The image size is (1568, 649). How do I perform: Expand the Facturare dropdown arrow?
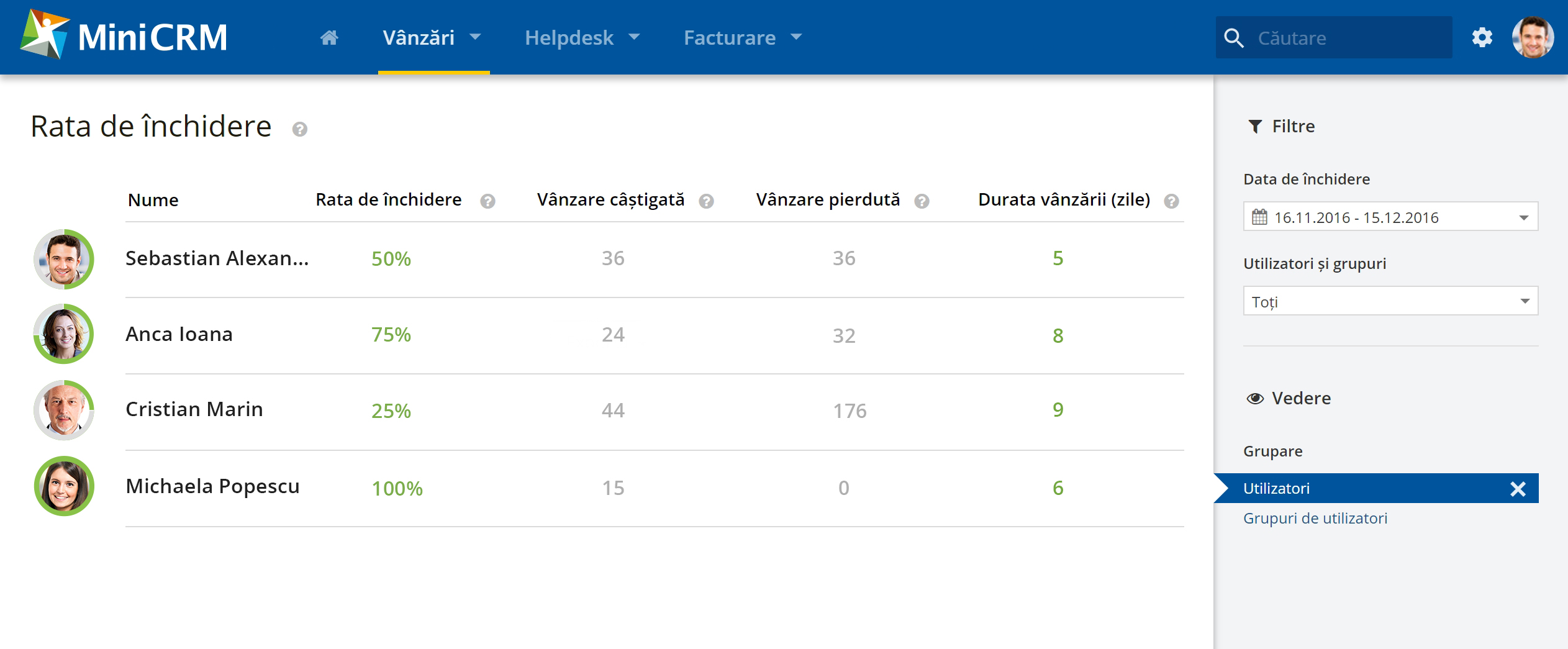796,37
